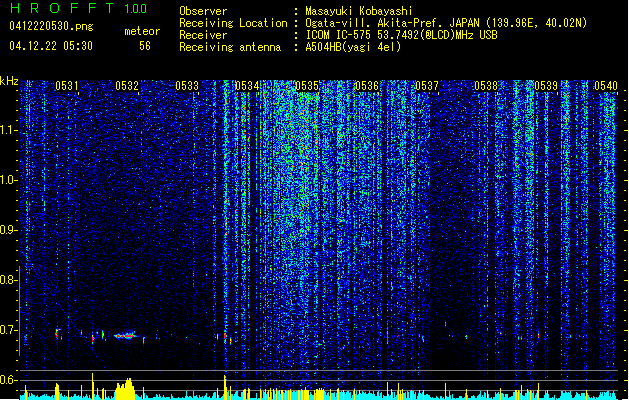Image resolution: width=629 pixels, height=400 pixels.
Task: Click the 0534 time marker
Action: pyautogui.click(x=247, y=86)
